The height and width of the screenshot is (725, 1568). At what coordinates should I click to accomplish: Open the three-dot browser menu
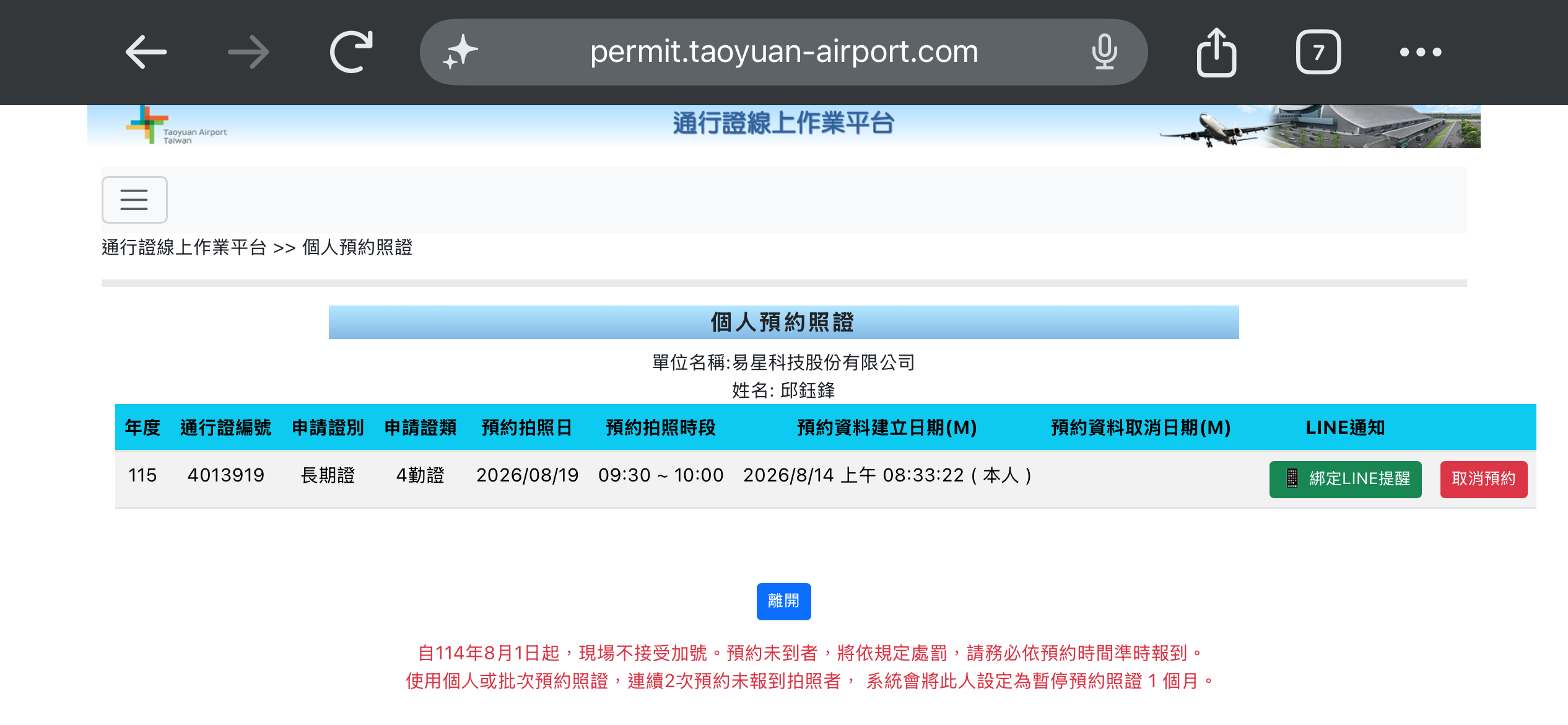(x=1421, y=52)
